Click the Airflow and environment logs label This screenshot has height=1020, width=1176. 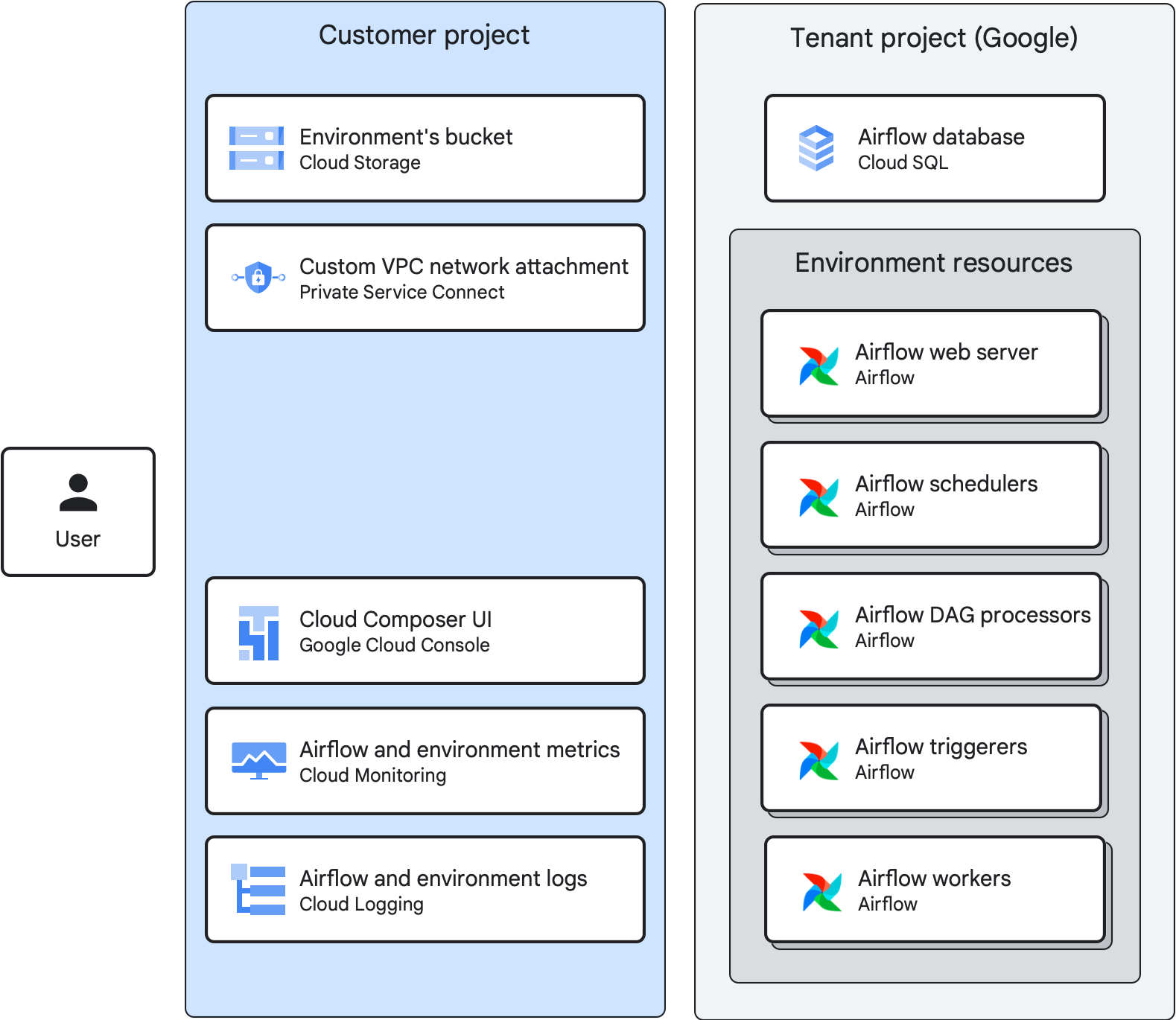[x=443, y=879]
